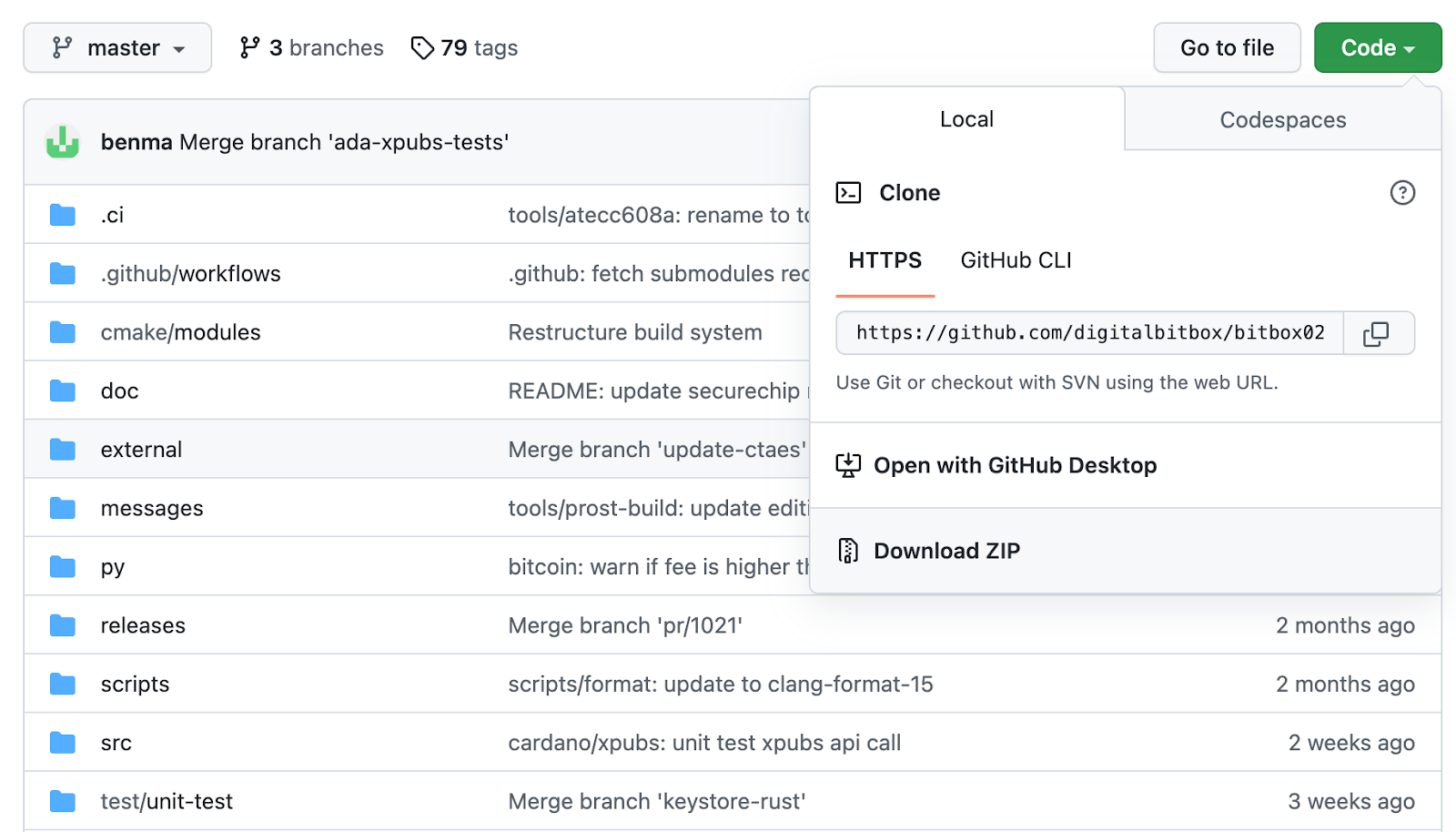This screenshot has width=1456, height=832.
Task: Click benma's green avatar icon
Action: click(x=63, y=142)
